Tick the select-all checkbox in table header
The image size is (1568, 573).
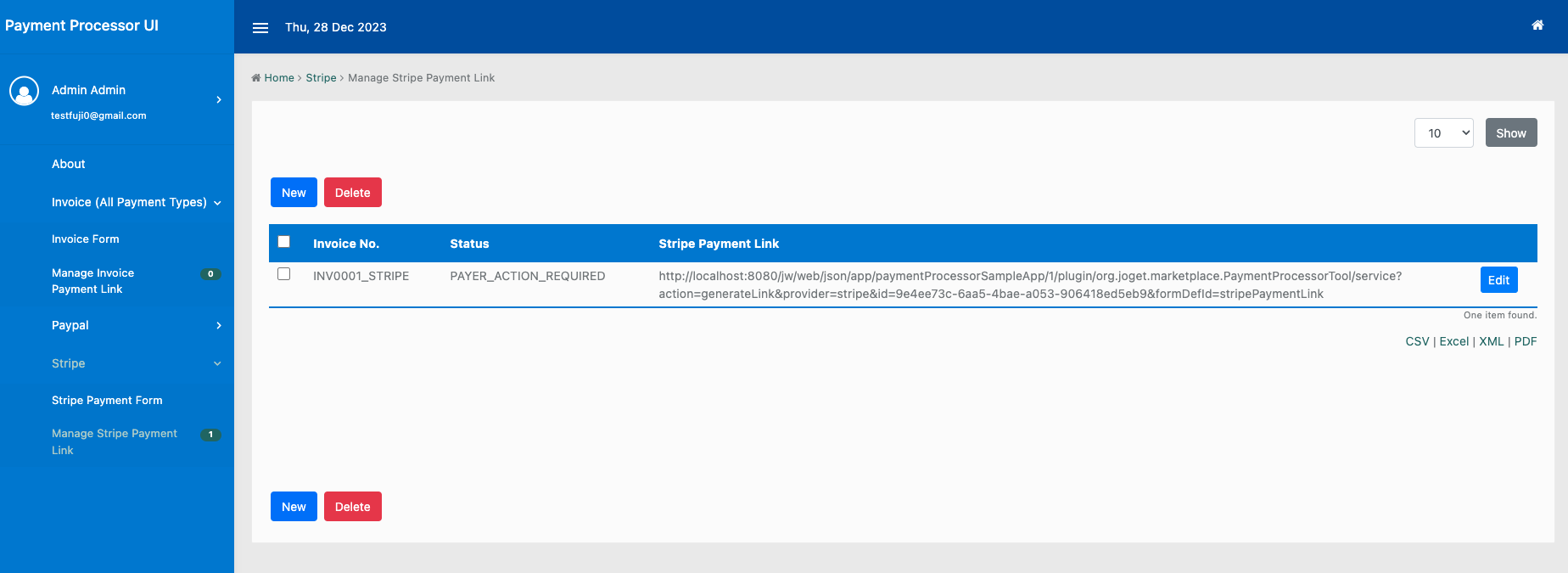click(284, 242)
